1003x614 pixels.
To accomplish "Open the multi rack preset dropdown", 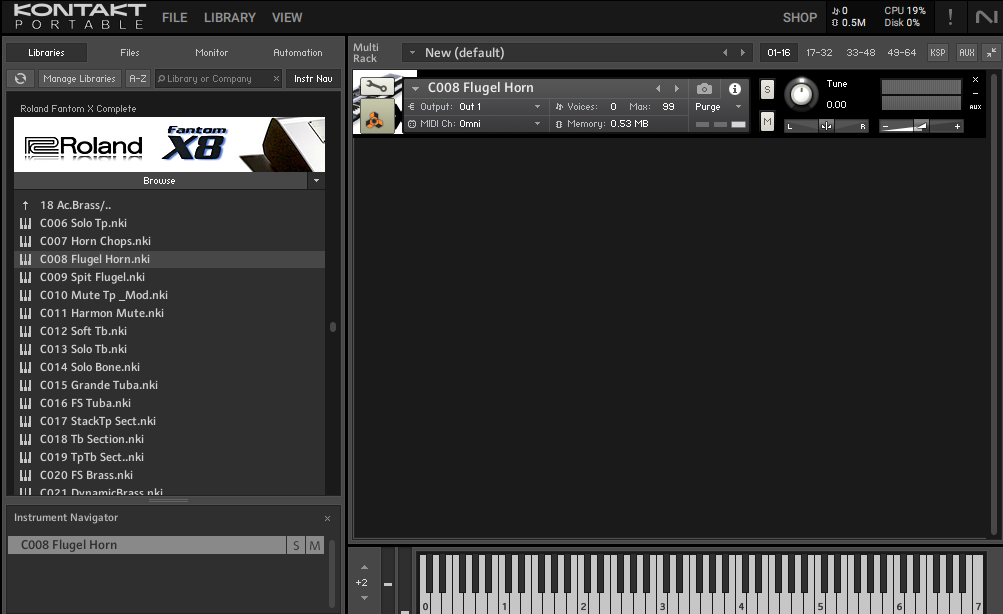I will 413,52.
